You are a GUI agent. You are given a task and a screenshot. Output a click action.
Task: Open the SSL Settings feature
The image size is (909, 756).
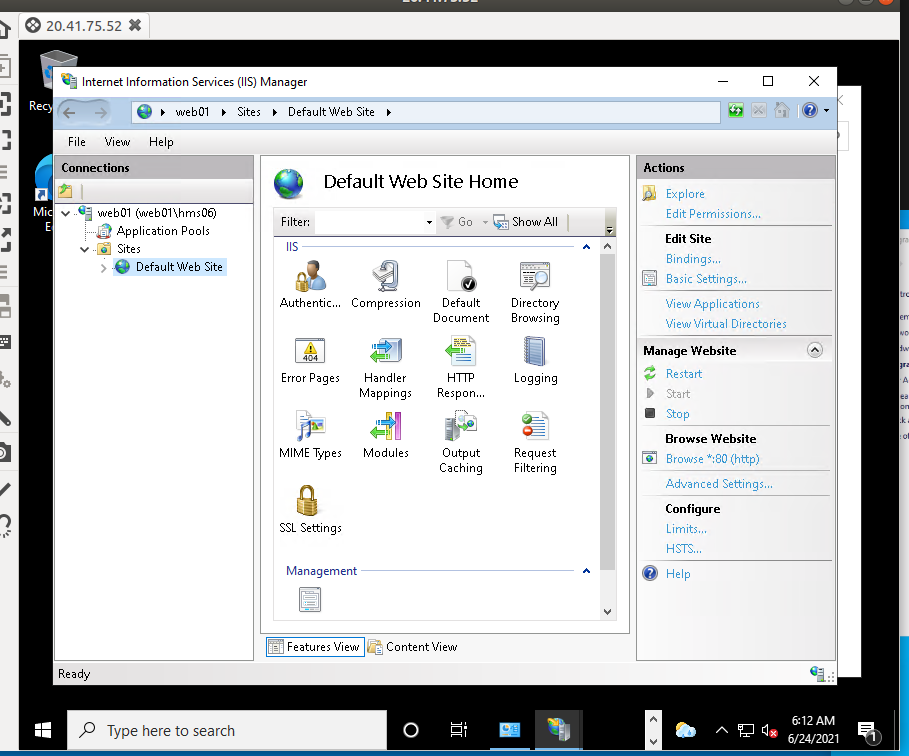tap(310, 509)
